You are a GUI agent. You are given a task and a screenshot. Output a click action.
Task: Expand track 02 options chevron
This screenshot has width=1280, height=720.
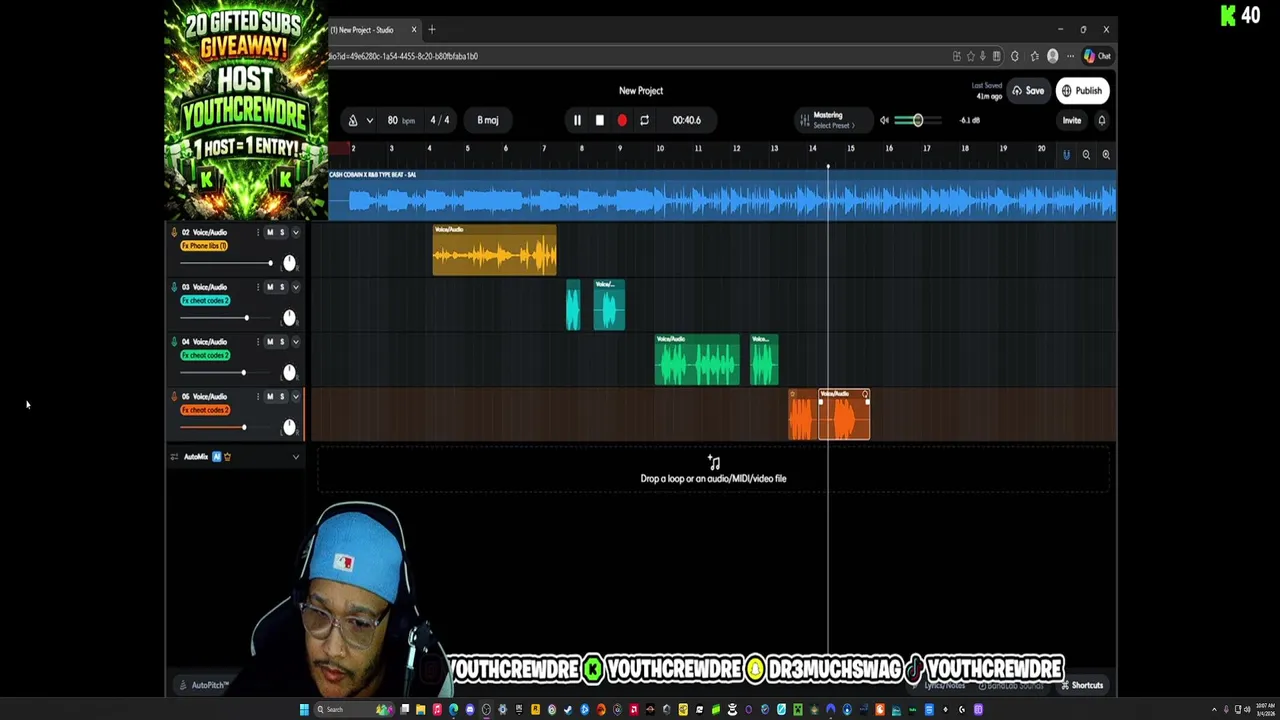295,232
